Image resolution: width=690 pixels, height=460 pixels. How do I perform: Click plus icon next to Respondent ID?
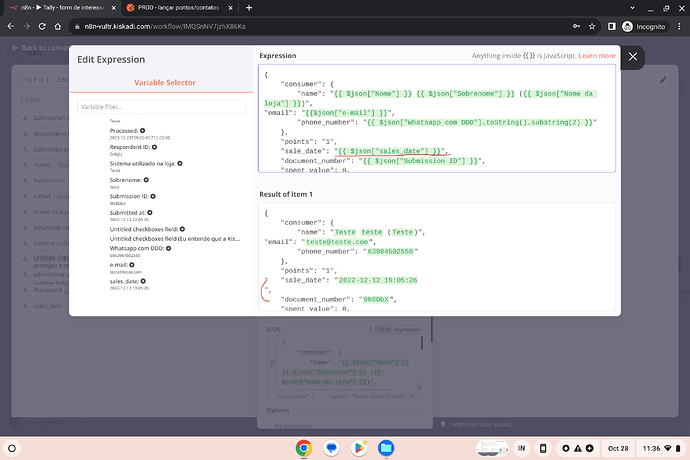[x=153, y=148]
